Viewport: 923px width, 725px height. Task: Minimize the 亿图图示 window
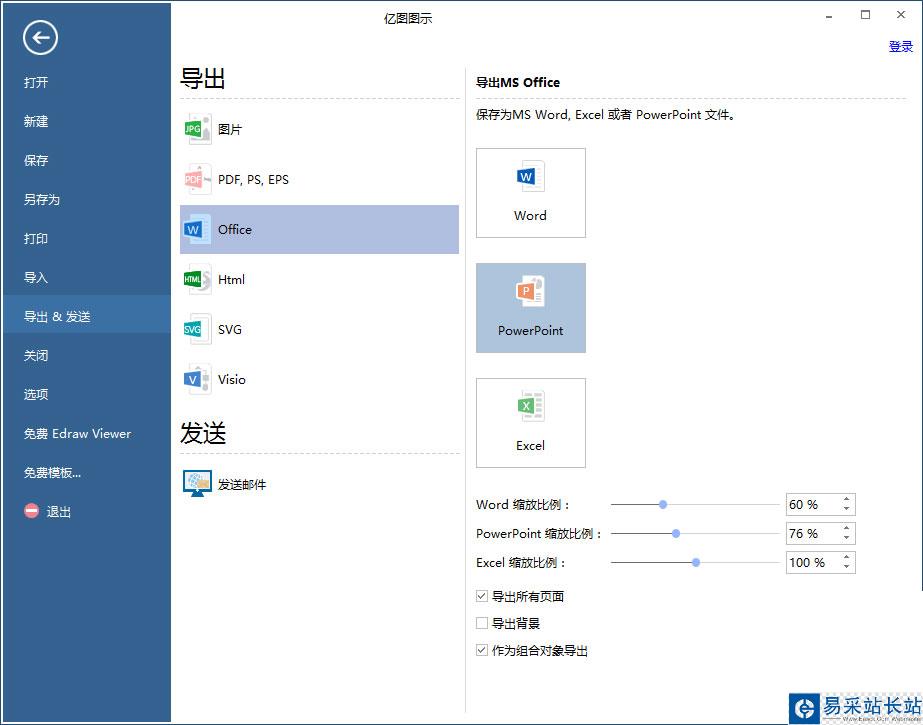pos(829,16)
